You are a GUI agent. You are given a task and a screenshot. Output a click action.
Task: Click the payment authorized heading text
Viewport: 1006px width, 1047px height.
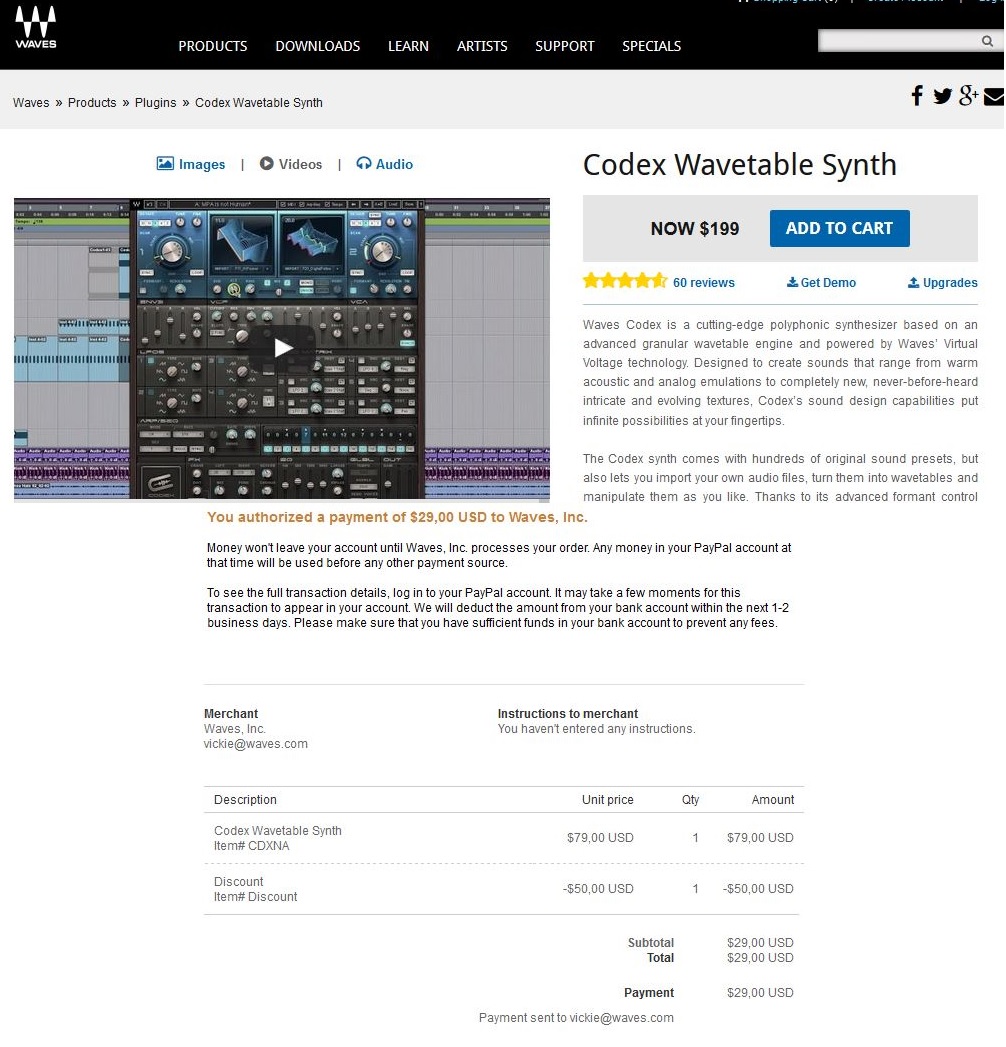coord(397,517)
